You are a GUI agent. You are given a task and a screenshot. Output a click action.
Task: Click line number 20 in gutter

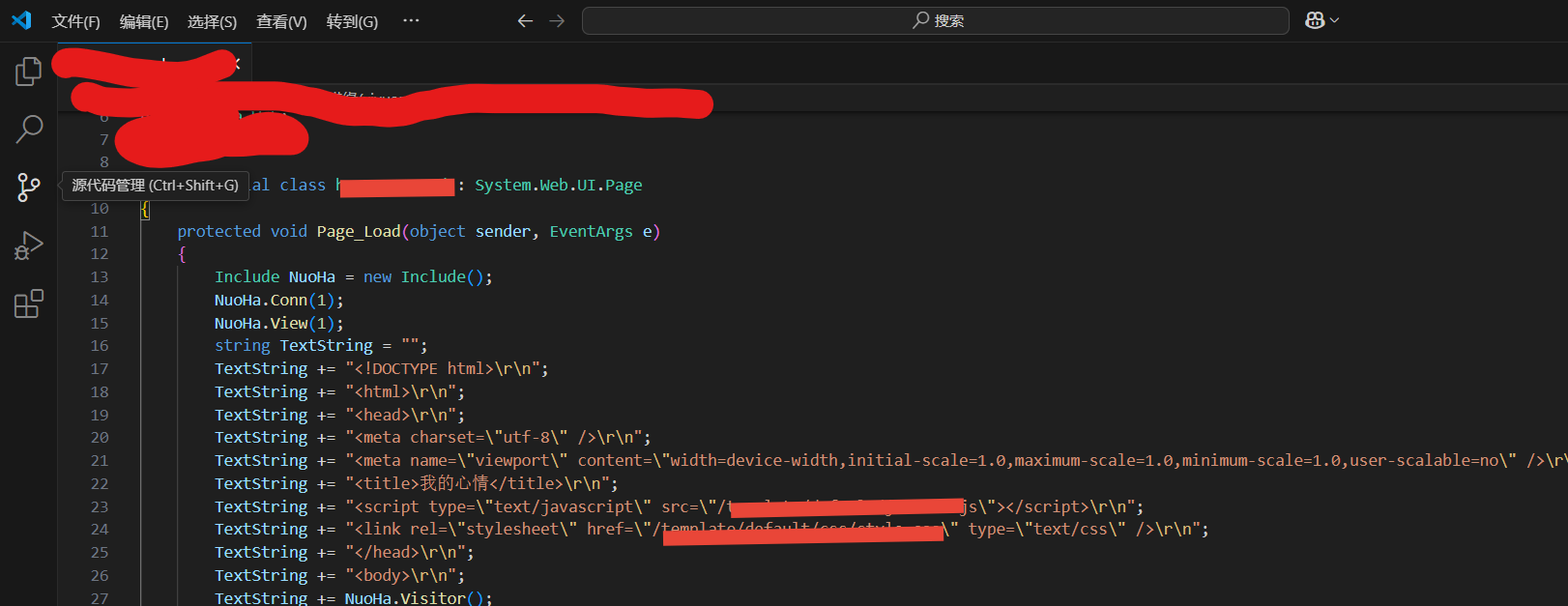pyautogui.click(x=100, y=437)
